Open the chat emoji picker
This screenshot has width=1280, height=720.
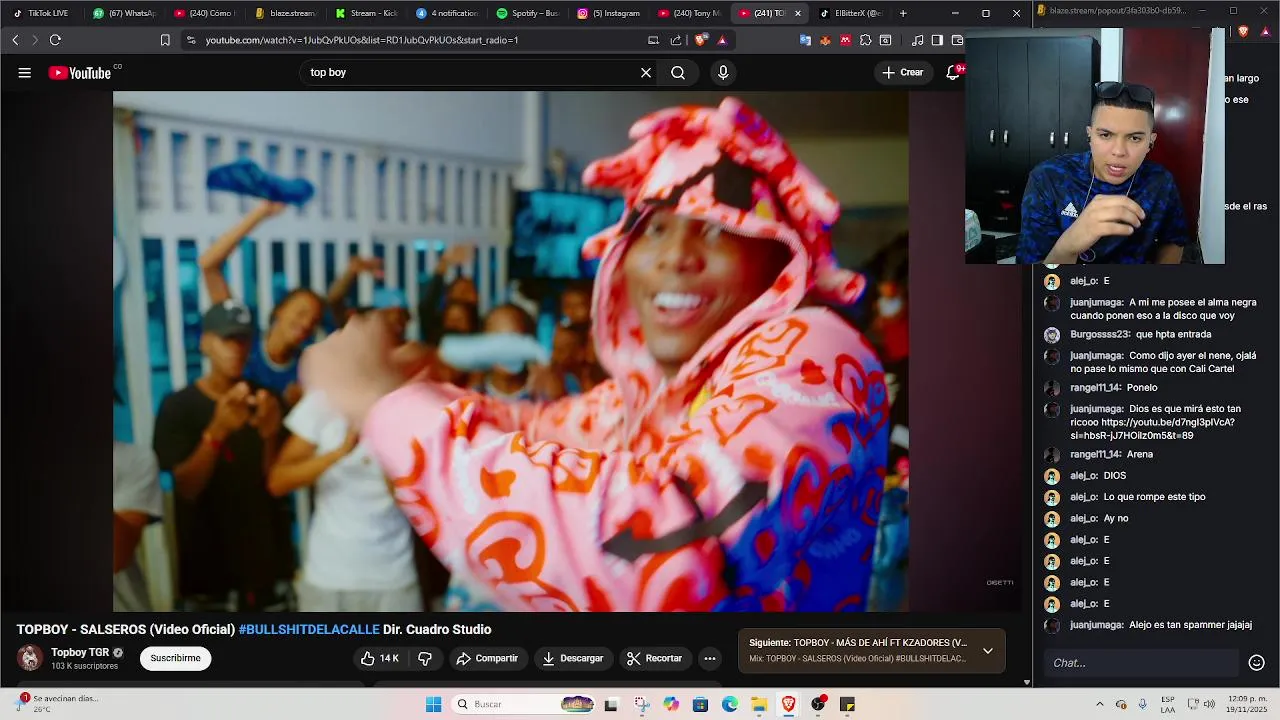[x=1257, y=662]
